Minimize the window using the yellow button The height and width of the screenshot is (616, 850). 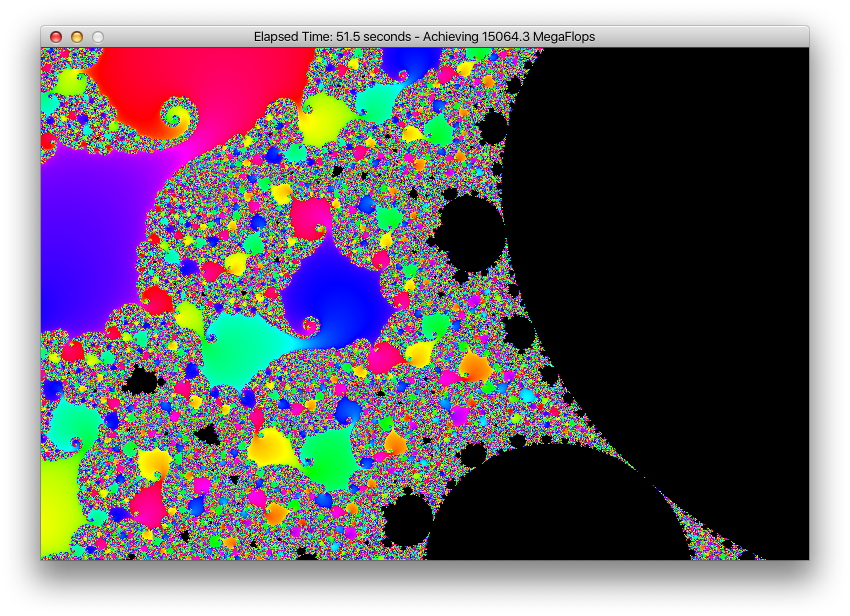77,37
